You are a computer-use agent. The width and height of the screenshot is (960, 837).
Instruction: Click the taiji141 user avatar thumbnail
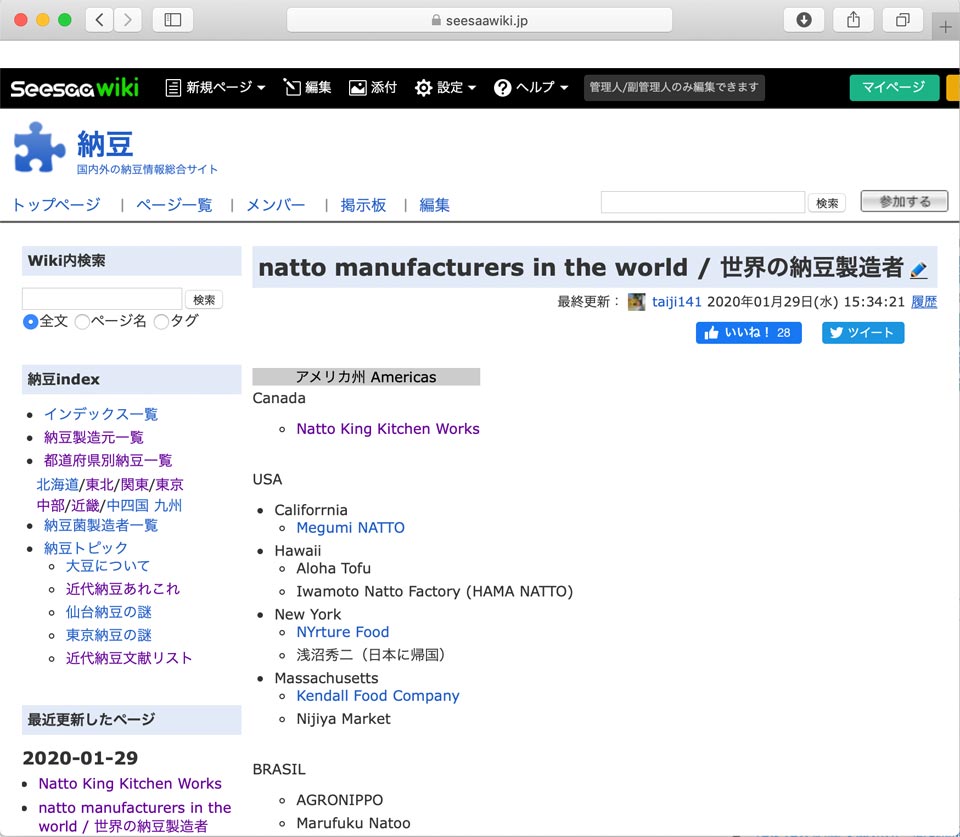point(636,302)
